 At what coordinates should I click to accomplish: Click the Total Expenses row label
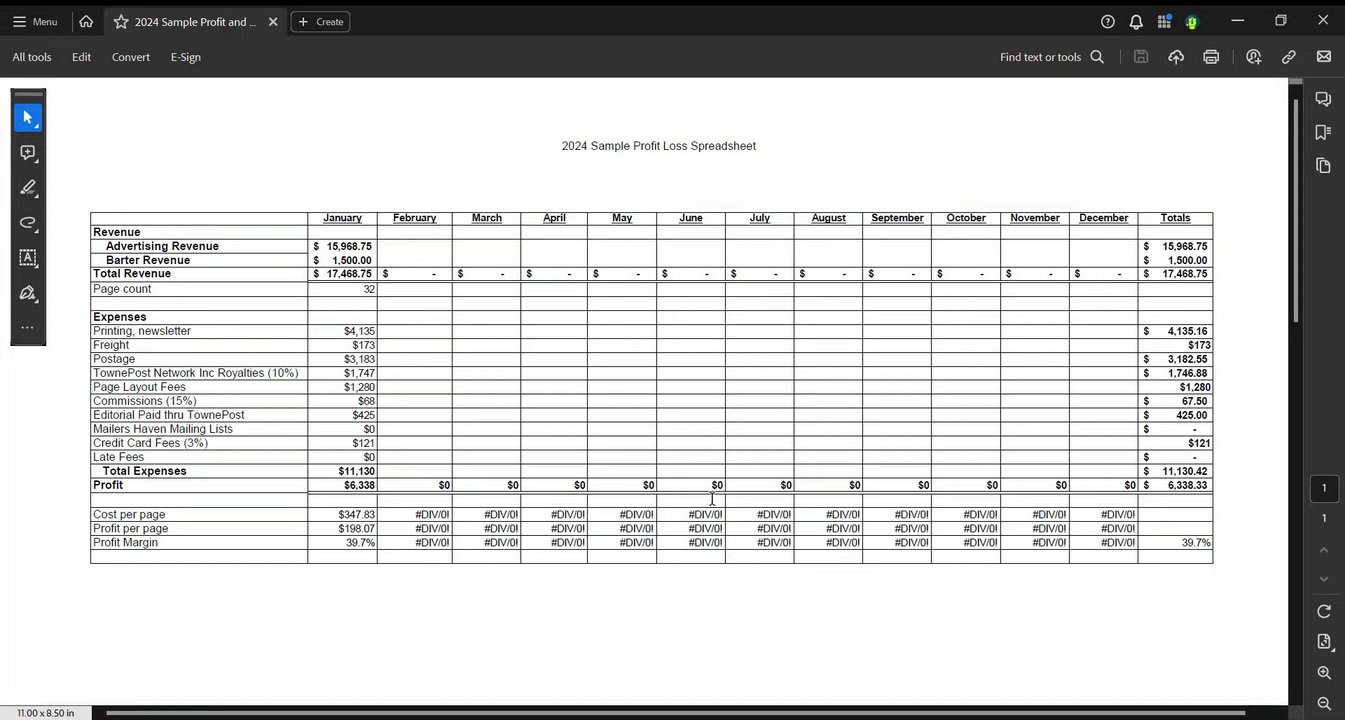pos(144,471)
